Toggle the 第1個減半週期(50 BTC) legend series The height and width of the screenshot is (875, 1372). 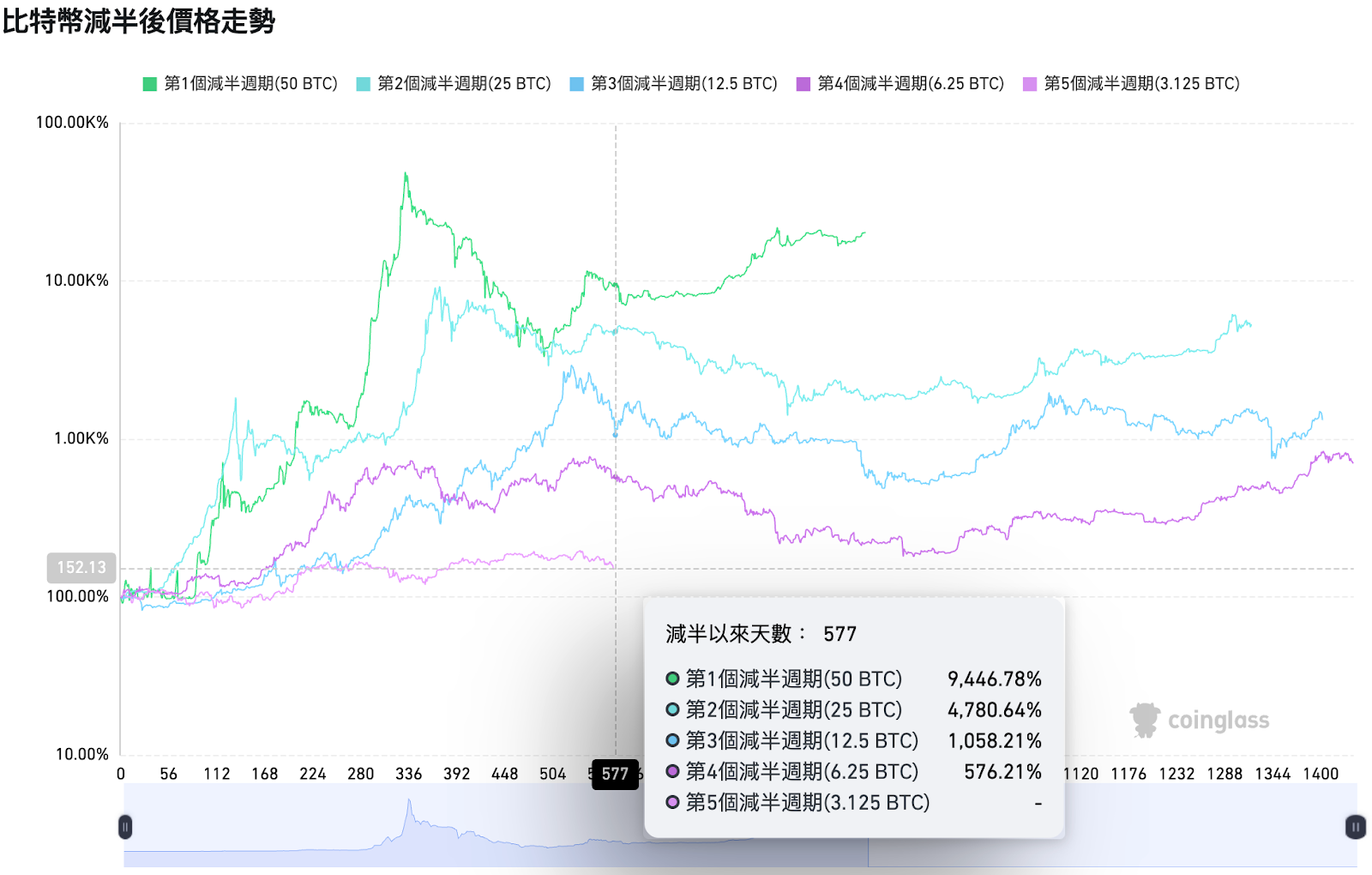pyautogui.click(x=240, y=83)
